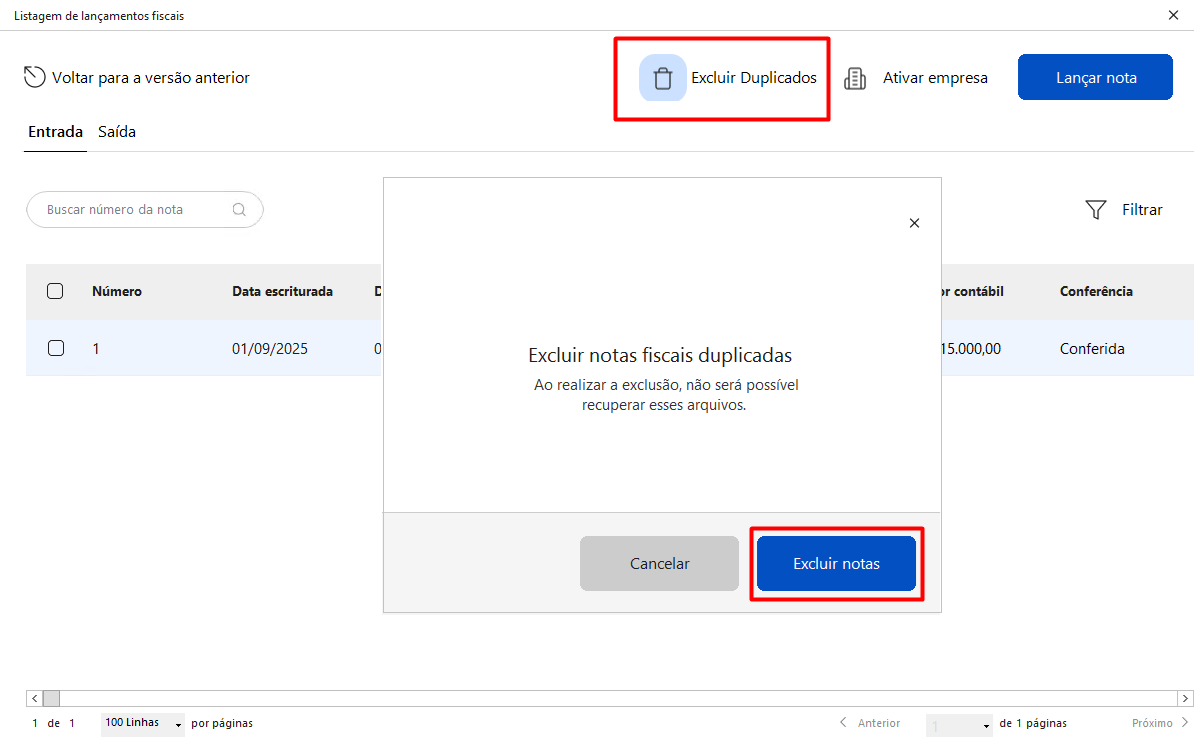Click the Voltar para a versão anterior icon
1194x743 pixels.
coord(34,77)
